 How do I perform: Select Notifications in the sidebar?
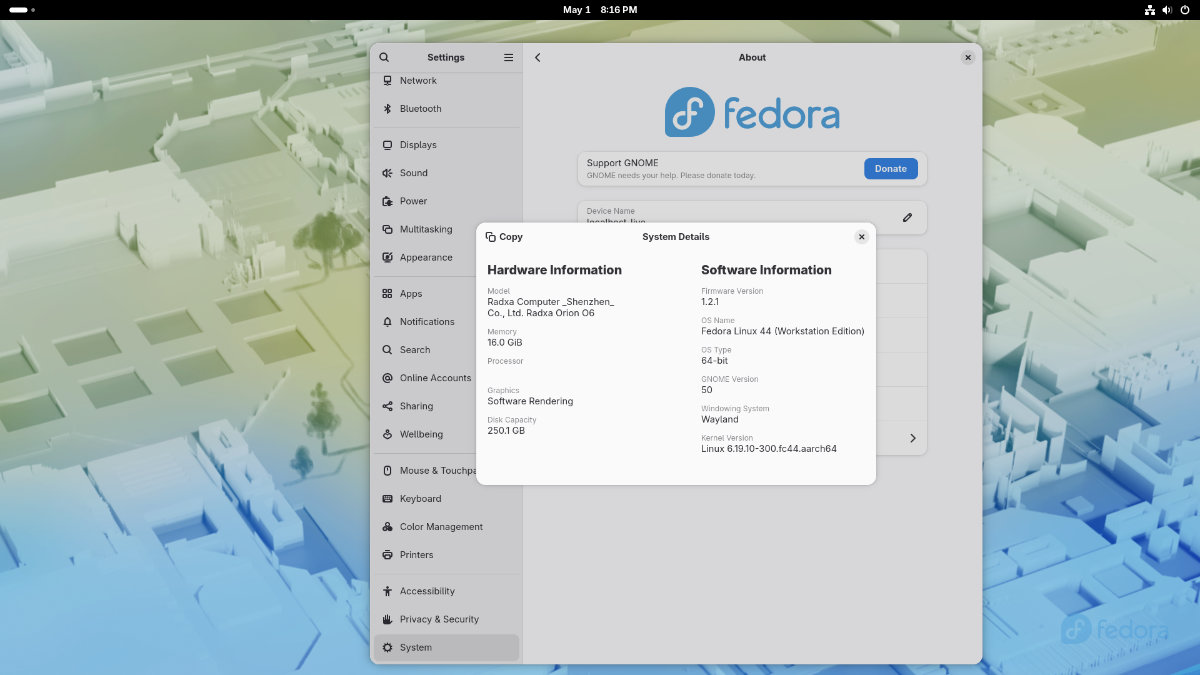tap(446, 322)
